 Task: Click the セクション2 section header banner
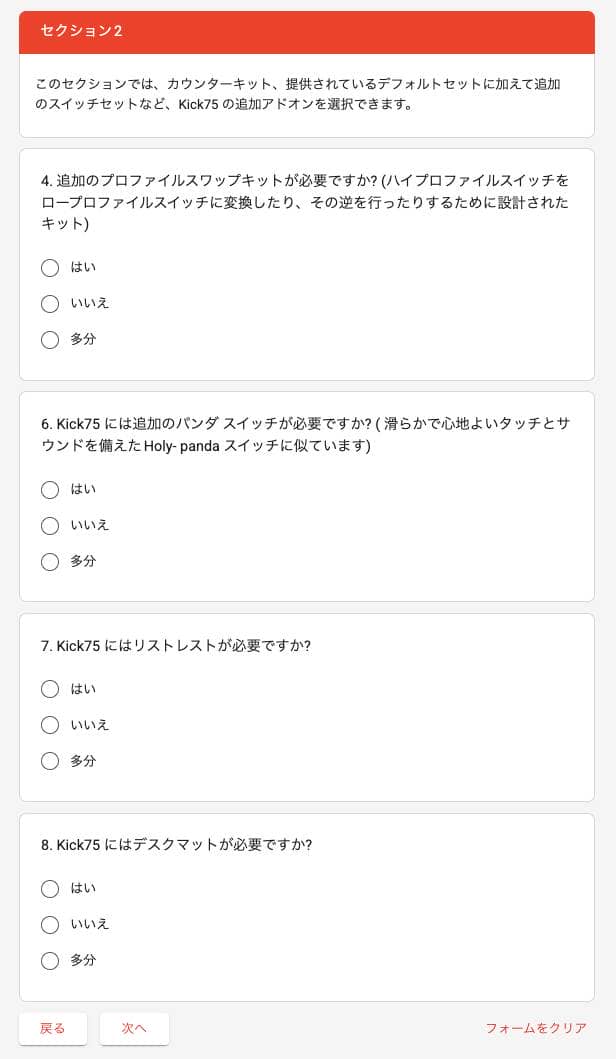[307, 32]
